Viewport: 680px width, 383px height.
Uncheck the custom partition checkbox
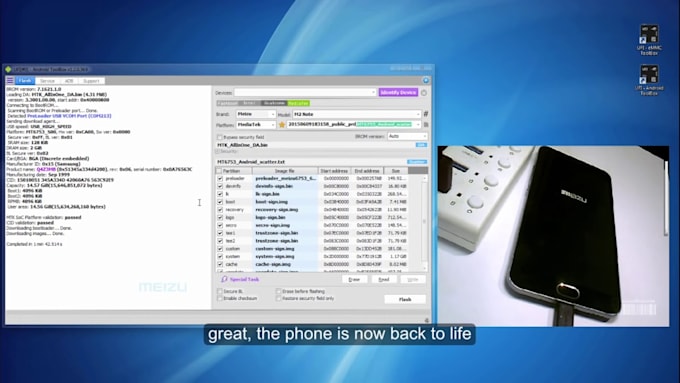pos(220,249)
